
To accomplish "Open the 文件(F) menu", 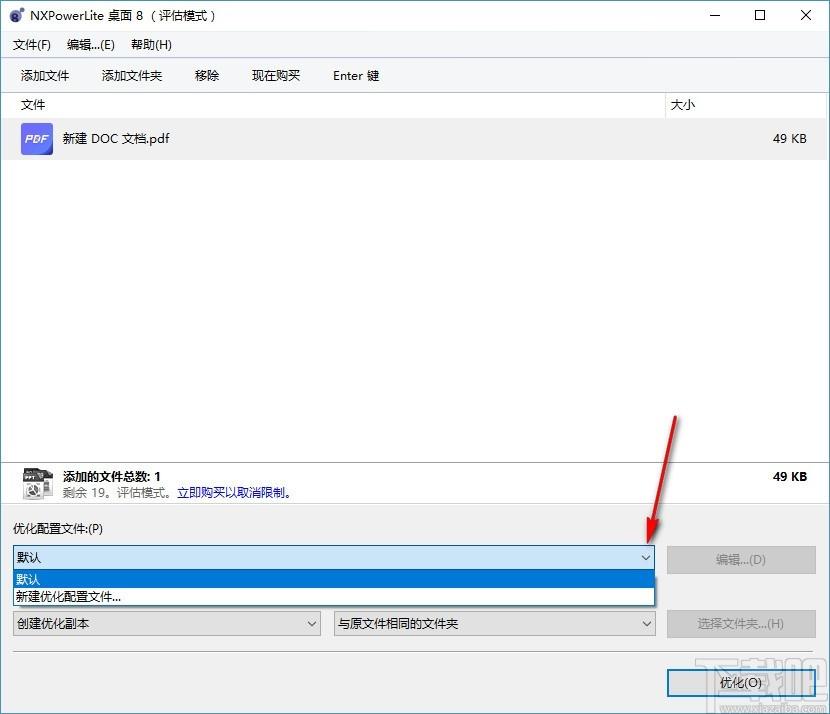I will [x=32, y=45].
